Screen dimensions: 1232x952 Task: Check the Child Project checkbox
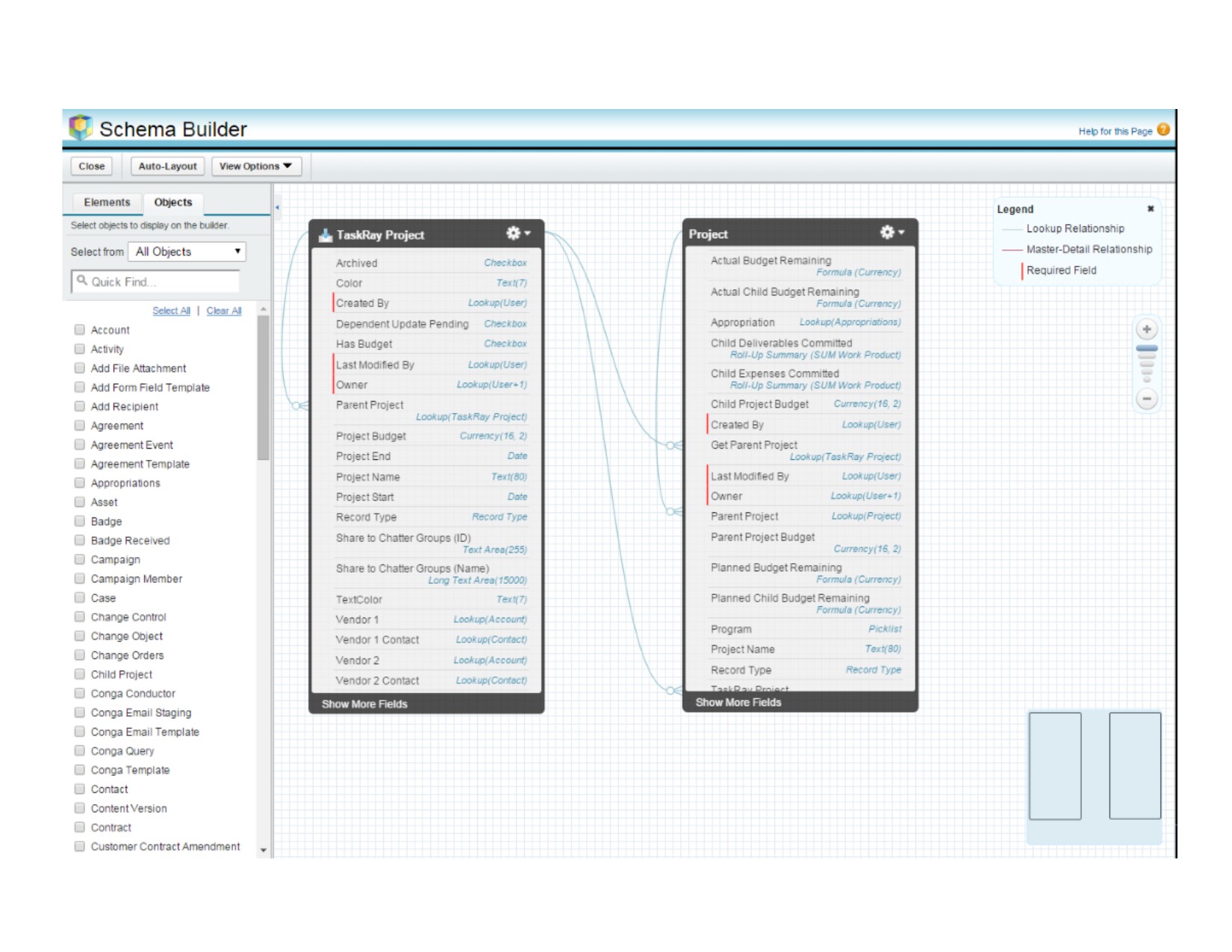click(x=79, y=674)
